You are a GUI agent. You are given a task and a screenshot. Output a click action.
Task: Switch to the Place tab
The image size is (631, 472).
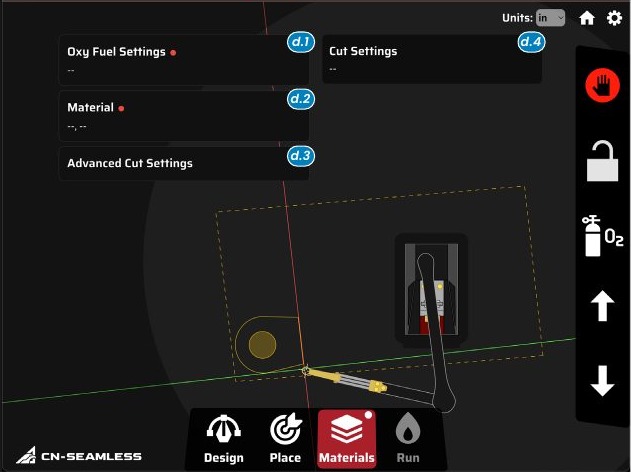point(285,439)
